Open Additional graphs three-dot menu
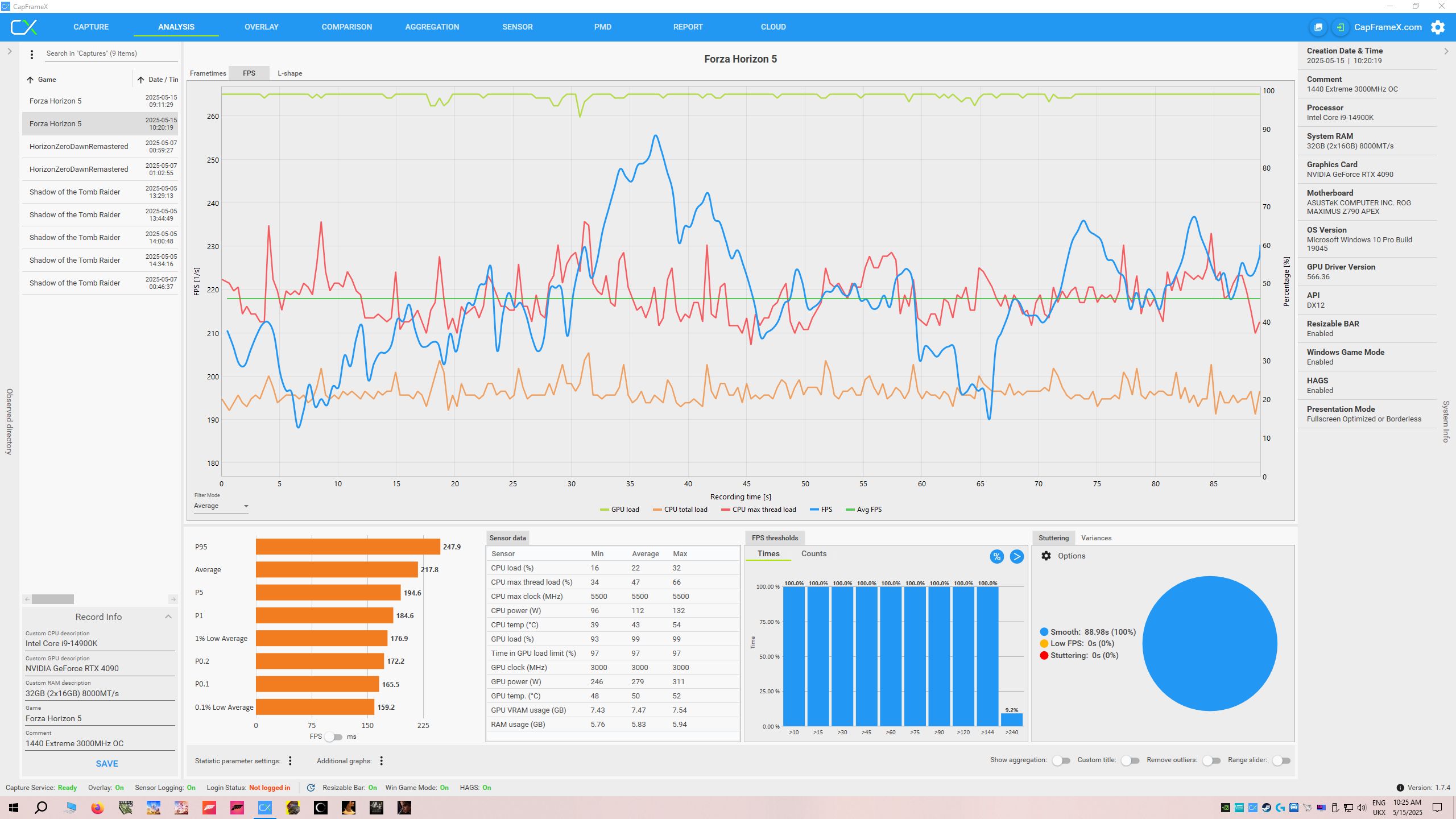 tap(382, 761)
